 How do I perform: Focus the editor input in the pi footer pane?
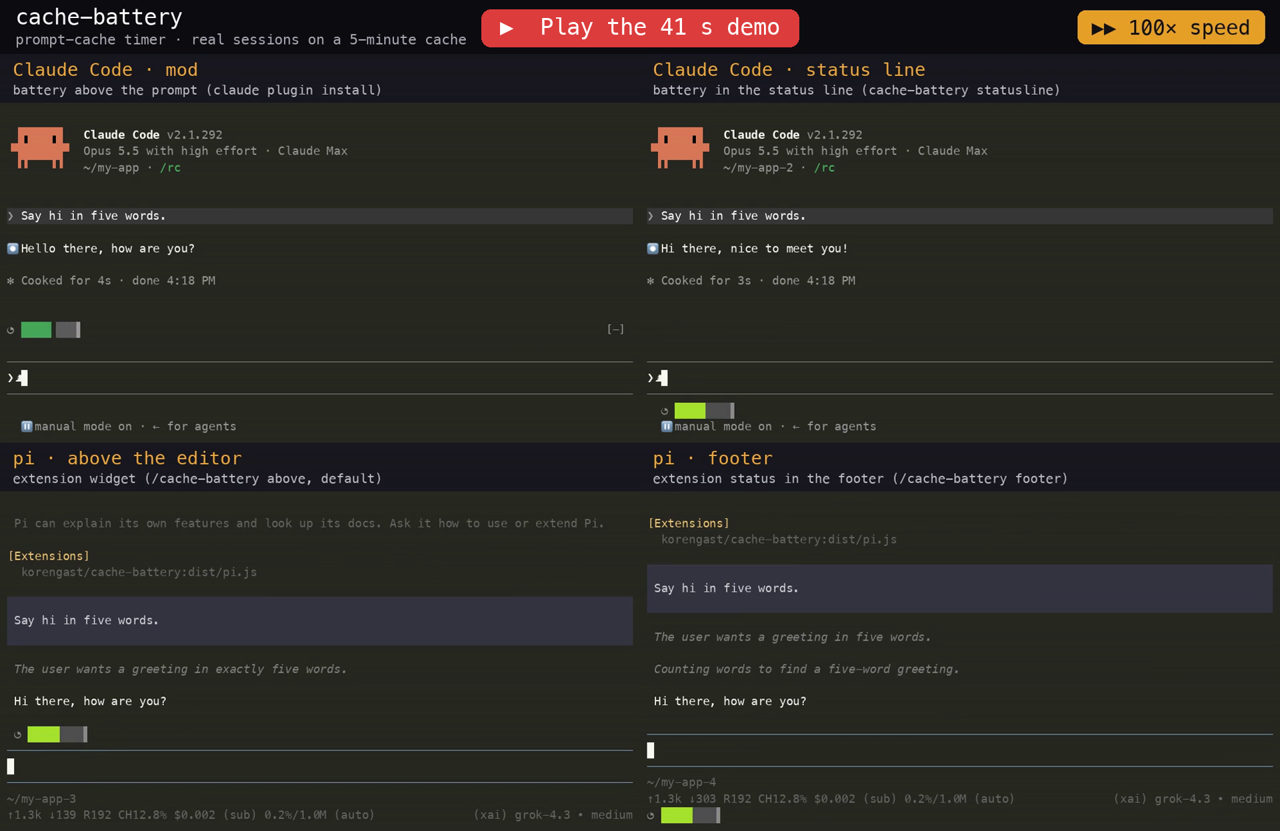coord(960,751)
